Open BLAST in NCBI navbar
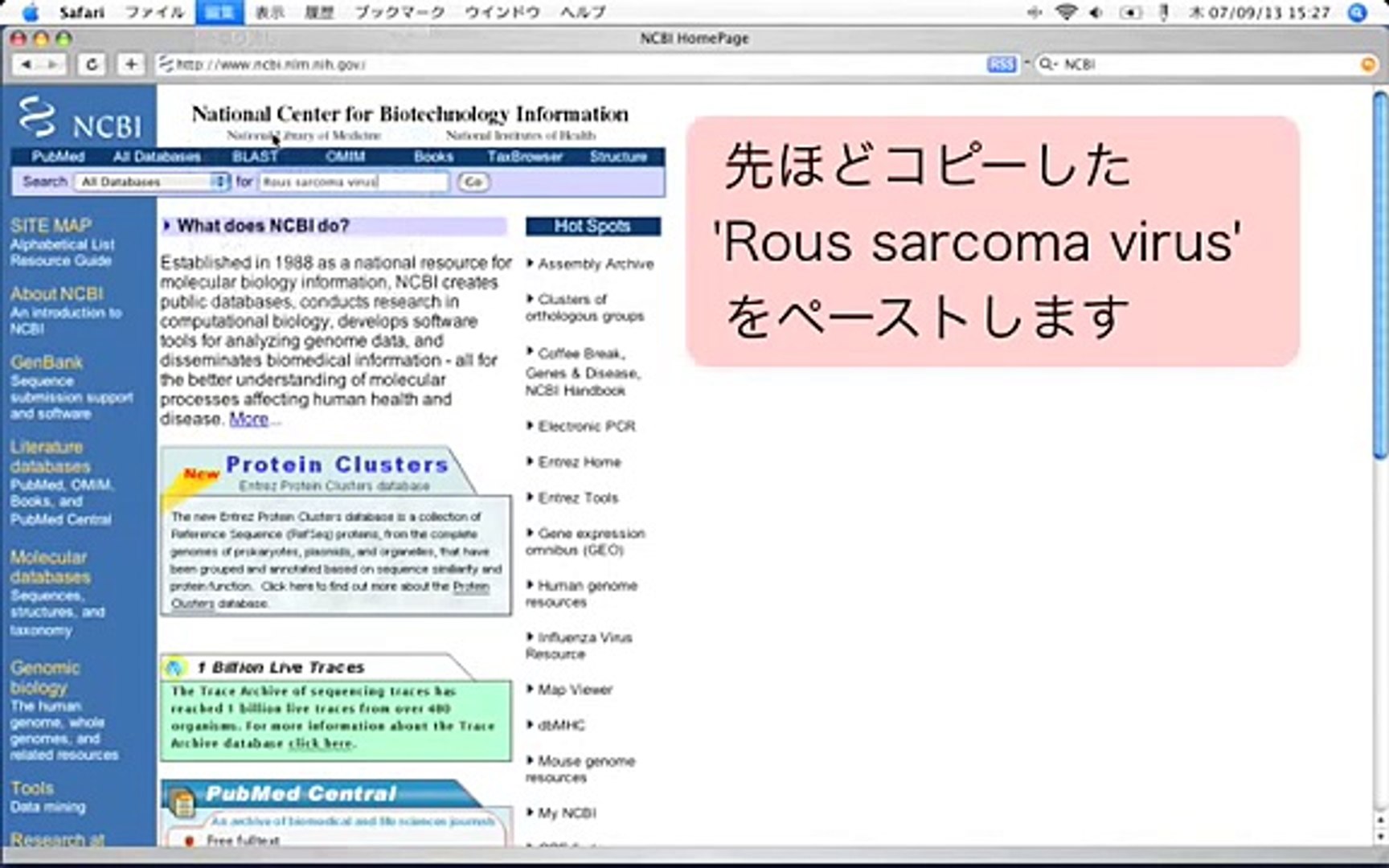The image size is (1389, 868). (255, 157)
